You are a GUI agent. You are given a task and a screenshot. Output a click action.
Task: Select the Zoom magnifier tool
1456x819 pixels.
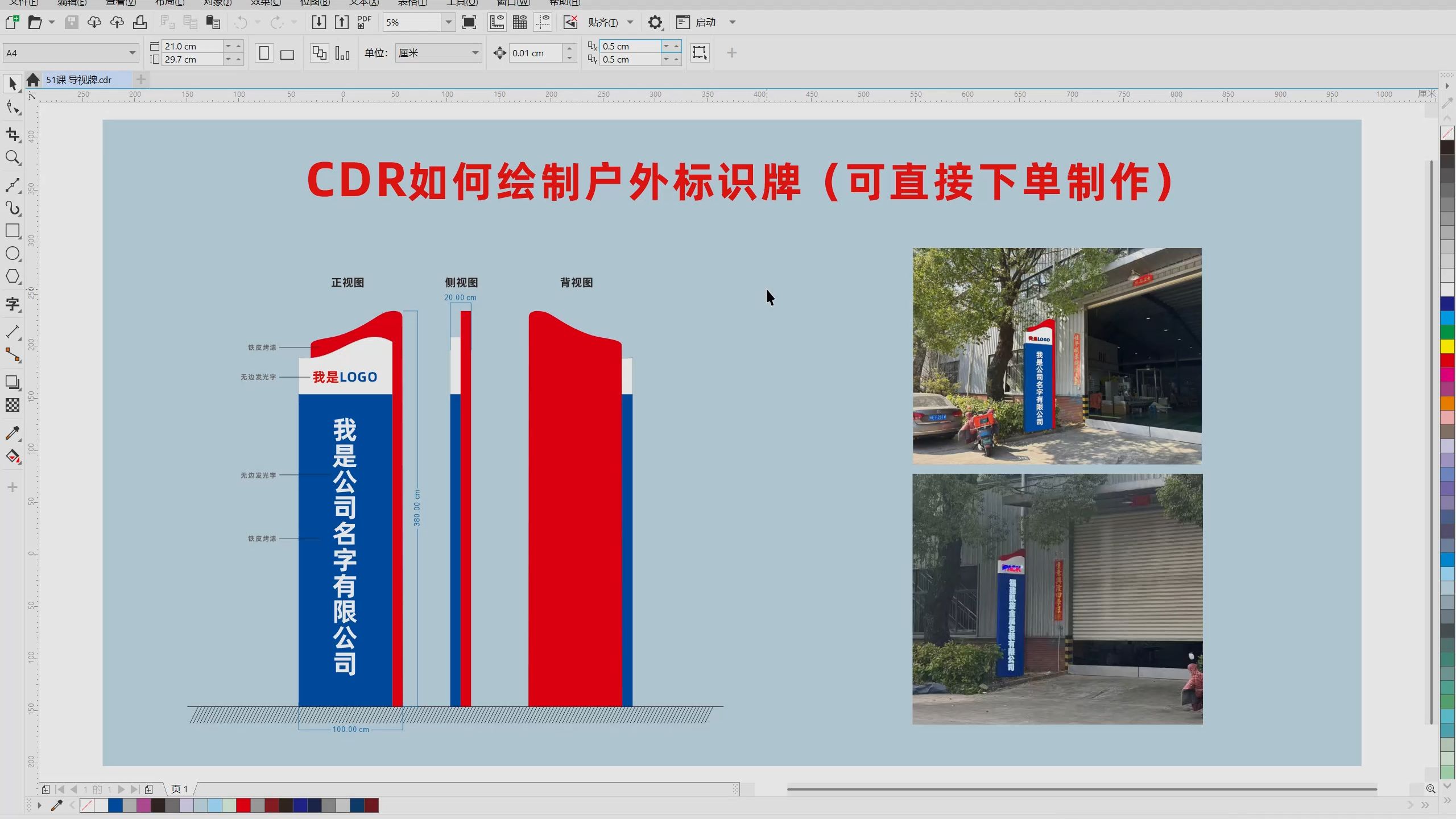(x=13, y=158)
